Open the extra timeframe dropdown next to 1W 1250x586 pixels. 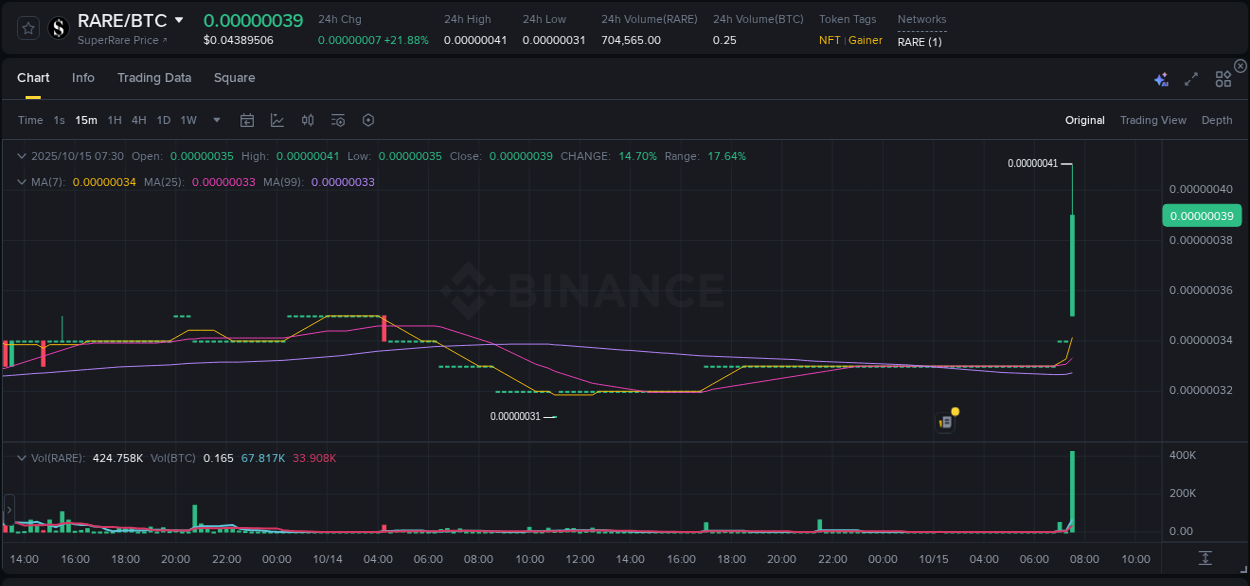(215, 120)
